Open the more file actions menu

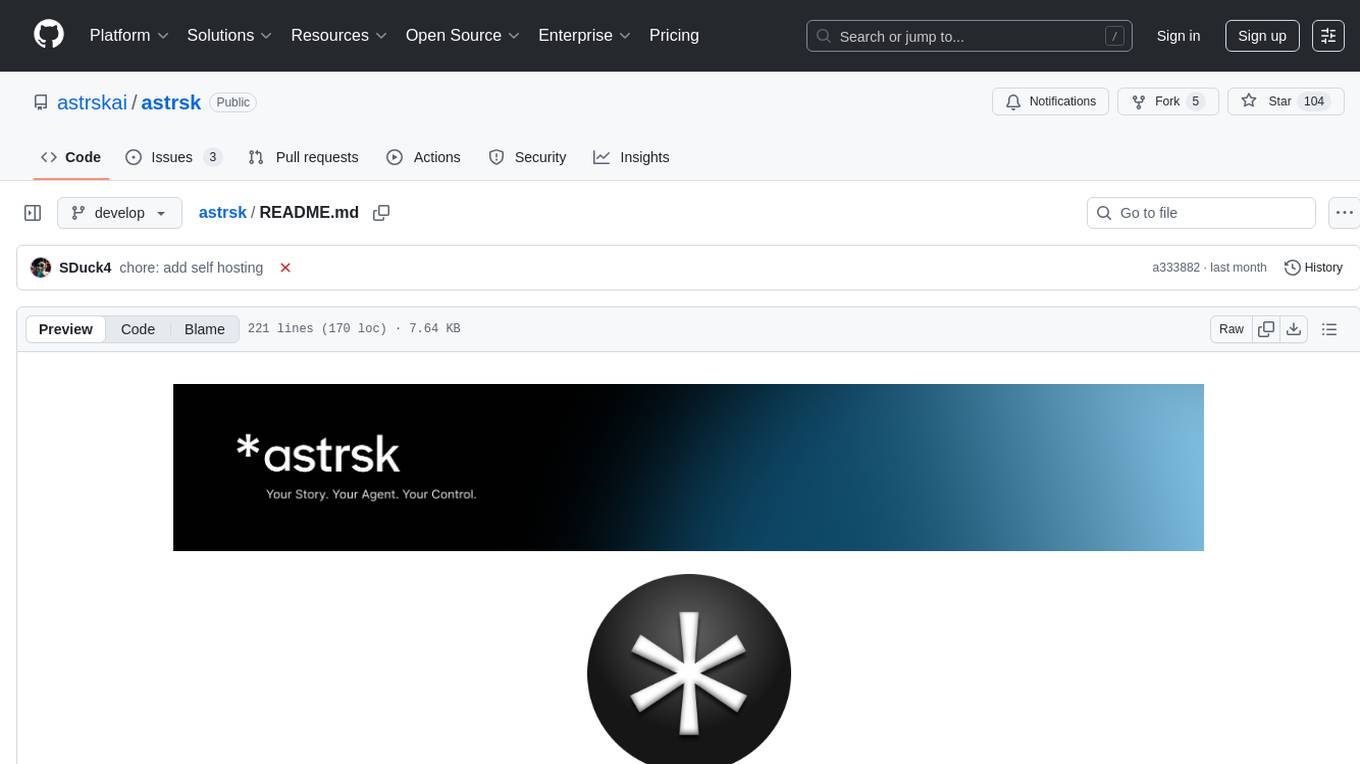tap(1344, 213)
